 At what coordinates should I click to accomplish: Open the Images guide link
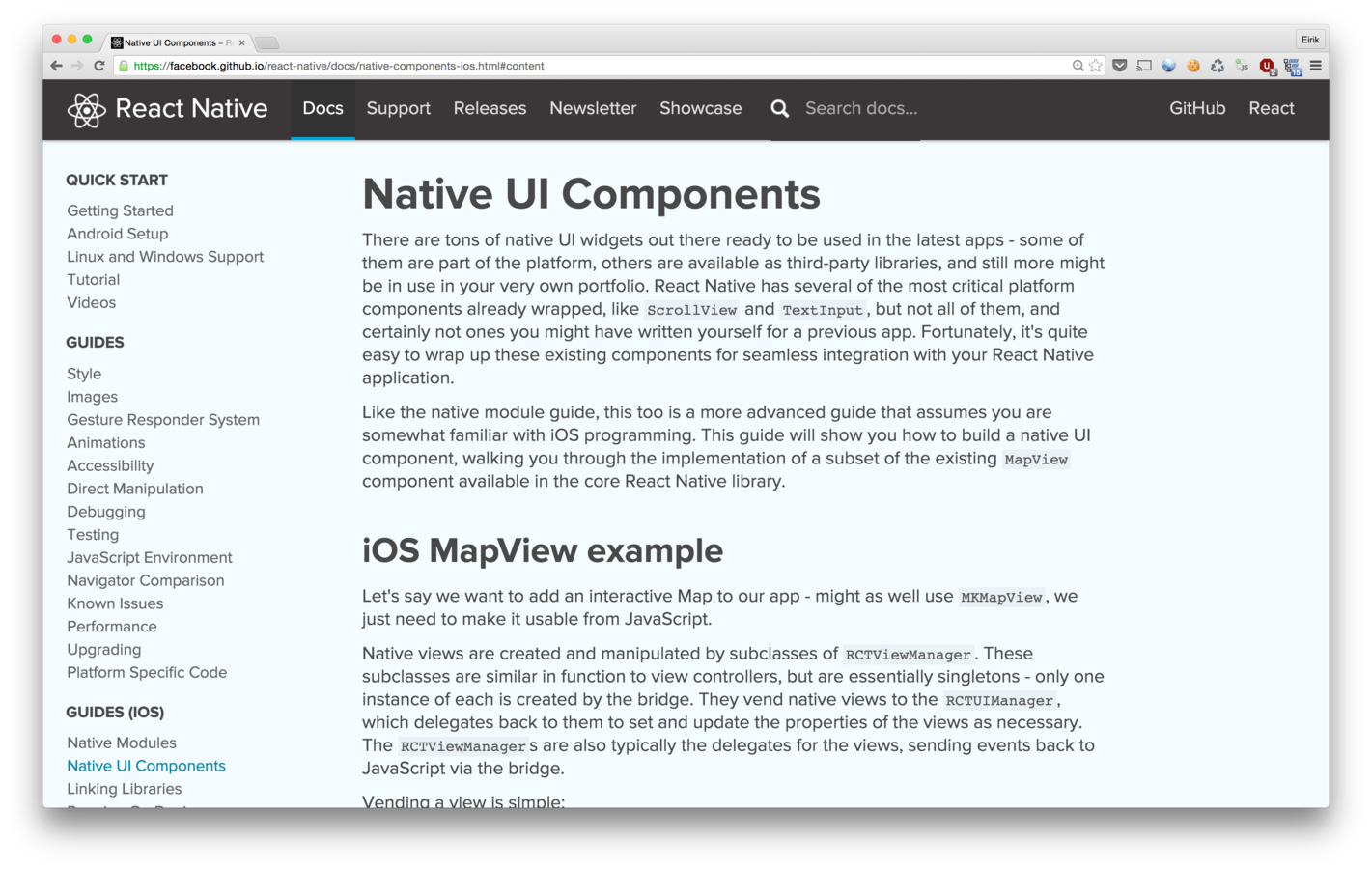pyautogui.click(x=92, y=397)
